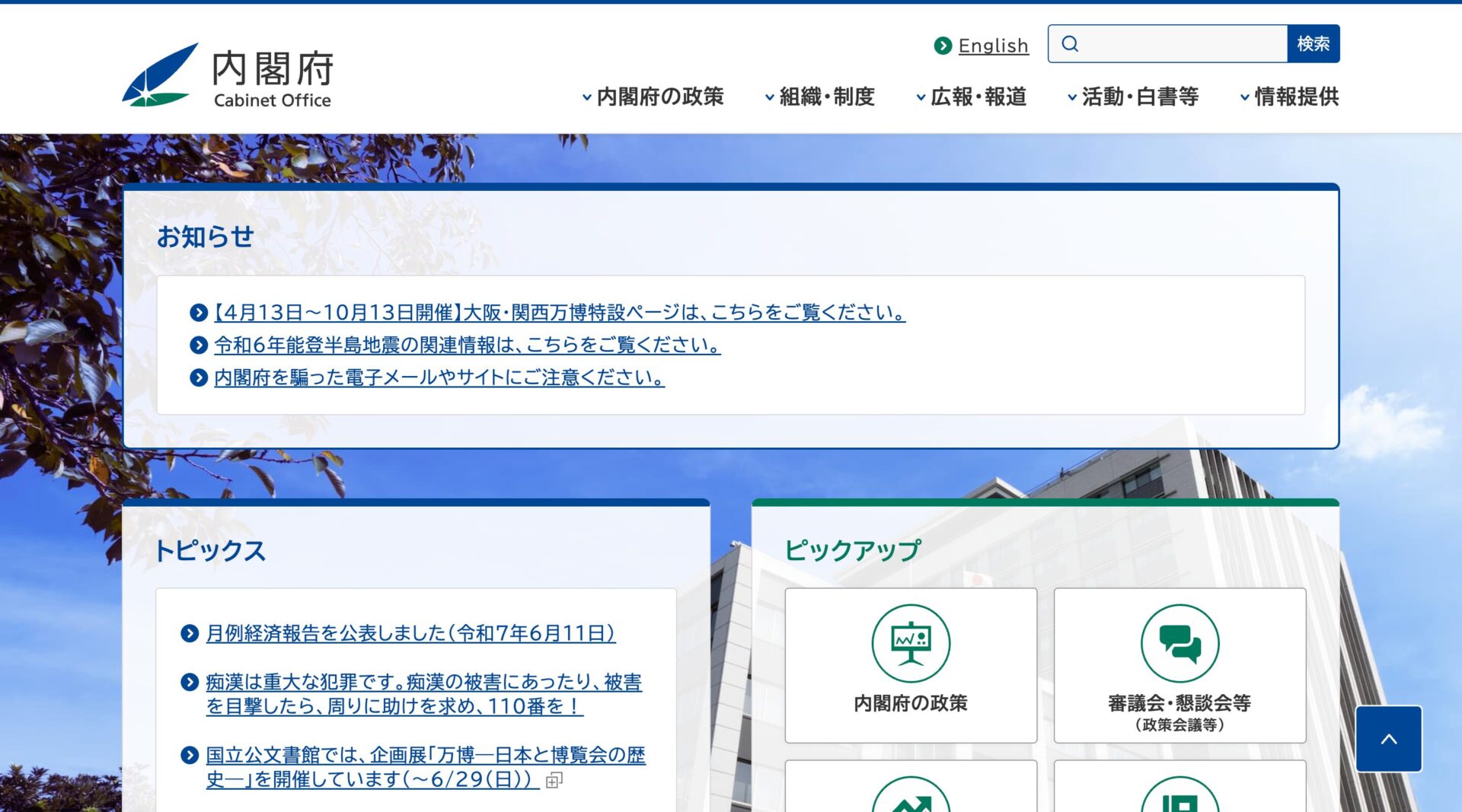The height and width of the screenshot is (812, 1462).
Task: Open the 国立公文書館 企画展 link
Action: 426,767
